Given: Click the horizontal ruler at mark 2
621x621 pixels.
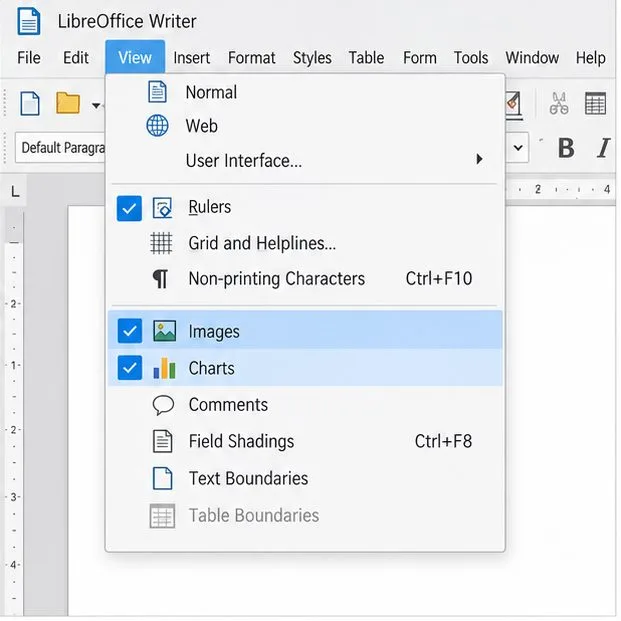Looking at the screenshot, I should (537, 189).
